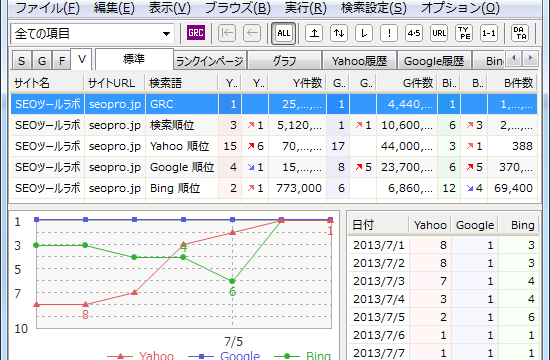Select the 検索順位 keyword row
Viewport: 550px width, 360px height.
click(274, 125)
